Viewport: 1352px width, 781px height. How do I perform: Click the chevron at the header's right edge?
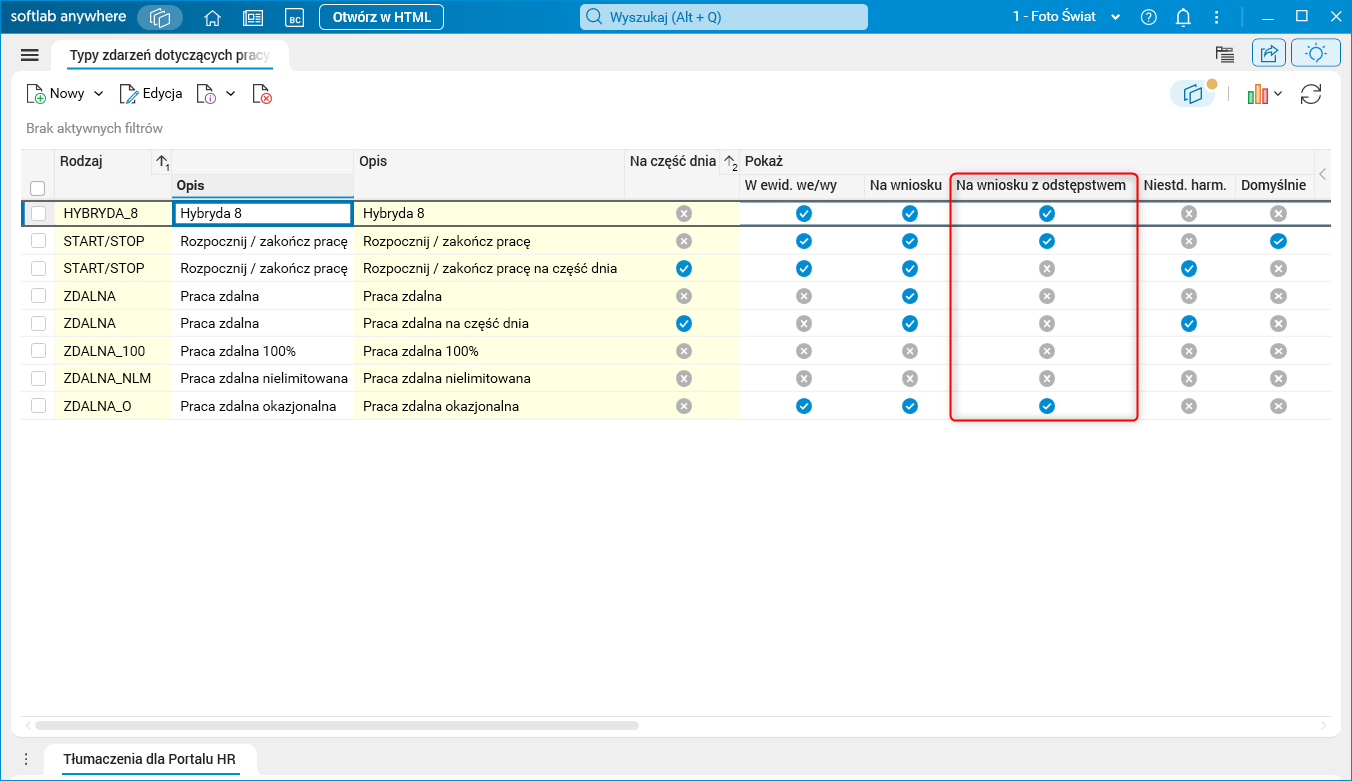coord(1322,174)
